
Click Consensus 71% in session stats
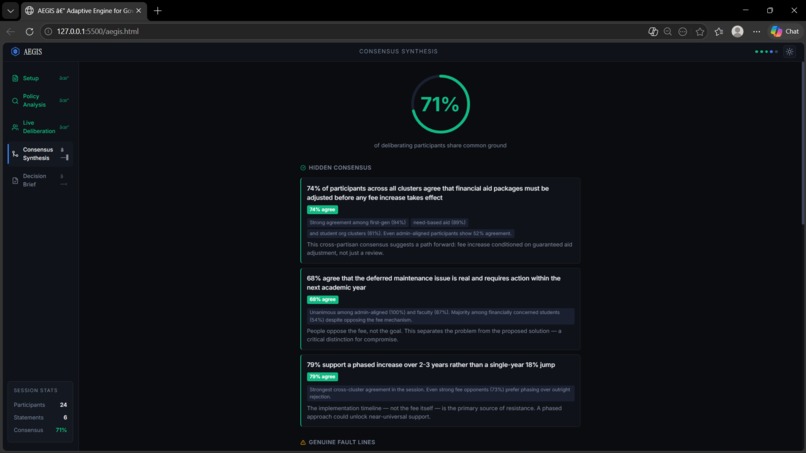coord(40,430)
